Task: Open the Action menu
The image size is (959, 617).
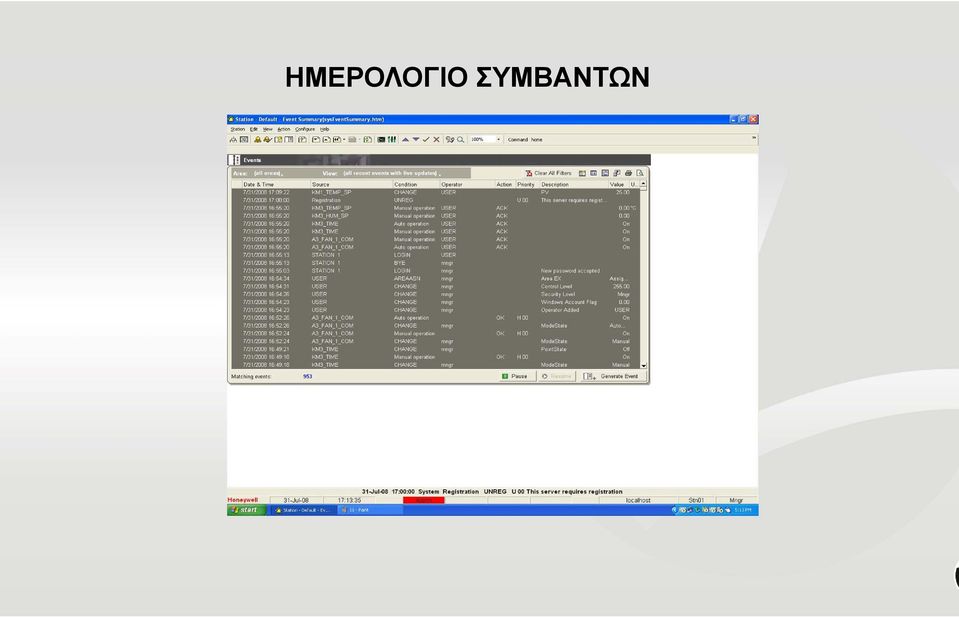Action: (284, 130)
